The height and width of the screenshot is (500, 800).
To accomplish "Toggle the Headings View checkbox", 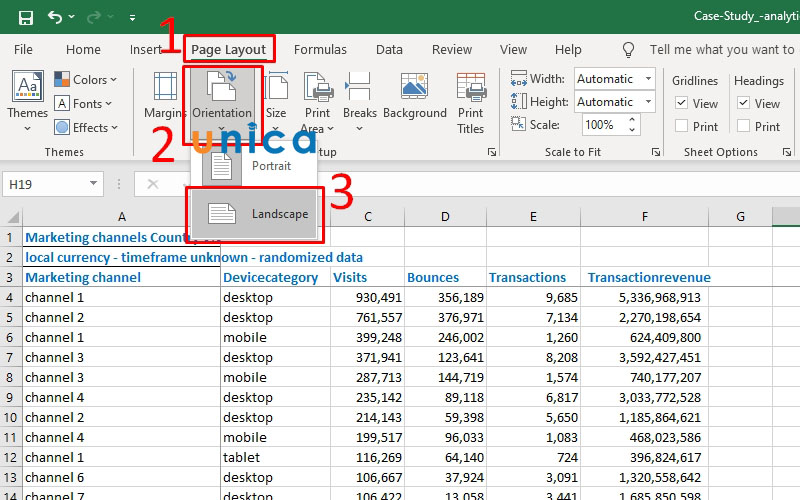I will [743, 103].
